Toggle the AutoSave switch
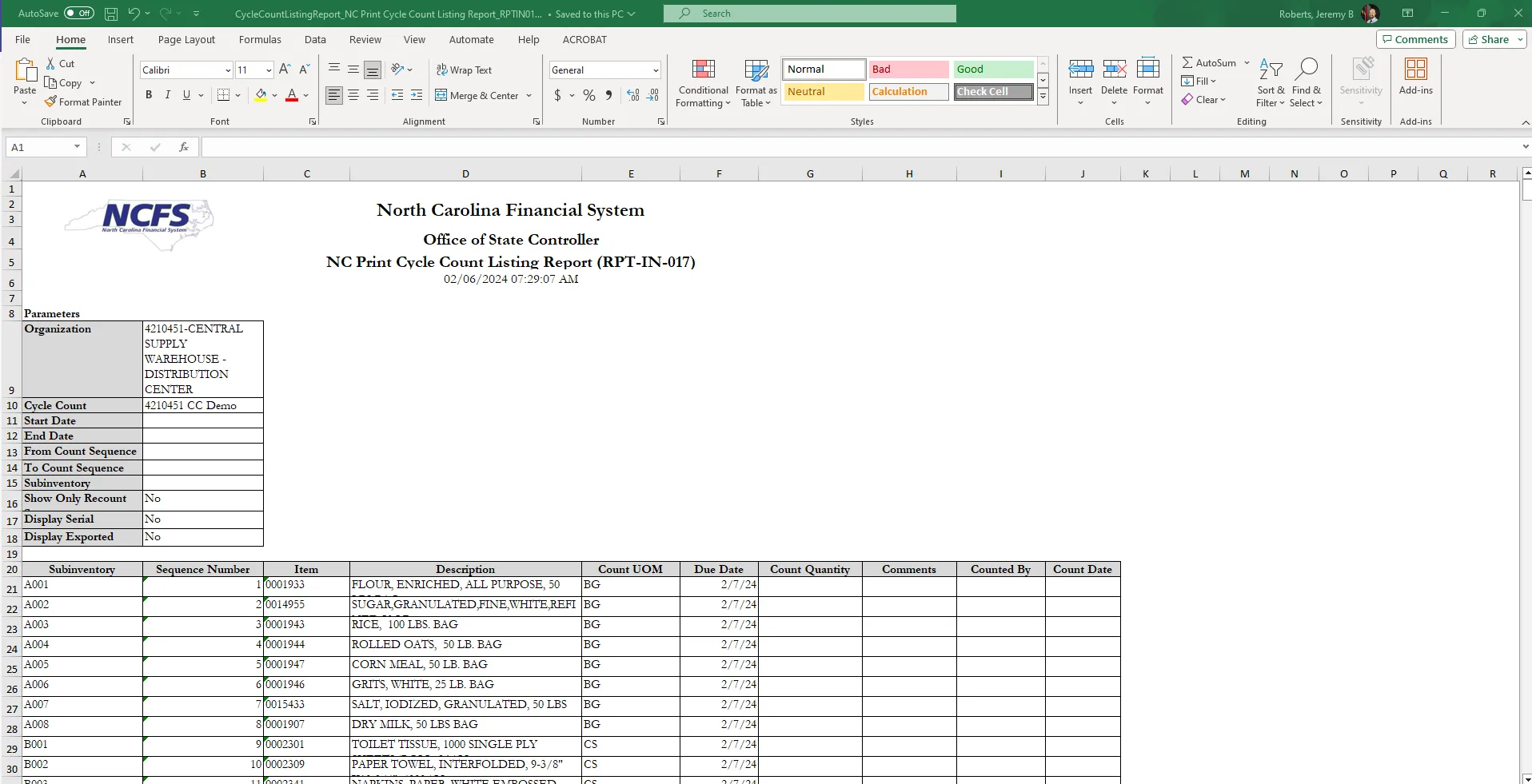This screenshot has width=1532, height=784. (78, 14)
